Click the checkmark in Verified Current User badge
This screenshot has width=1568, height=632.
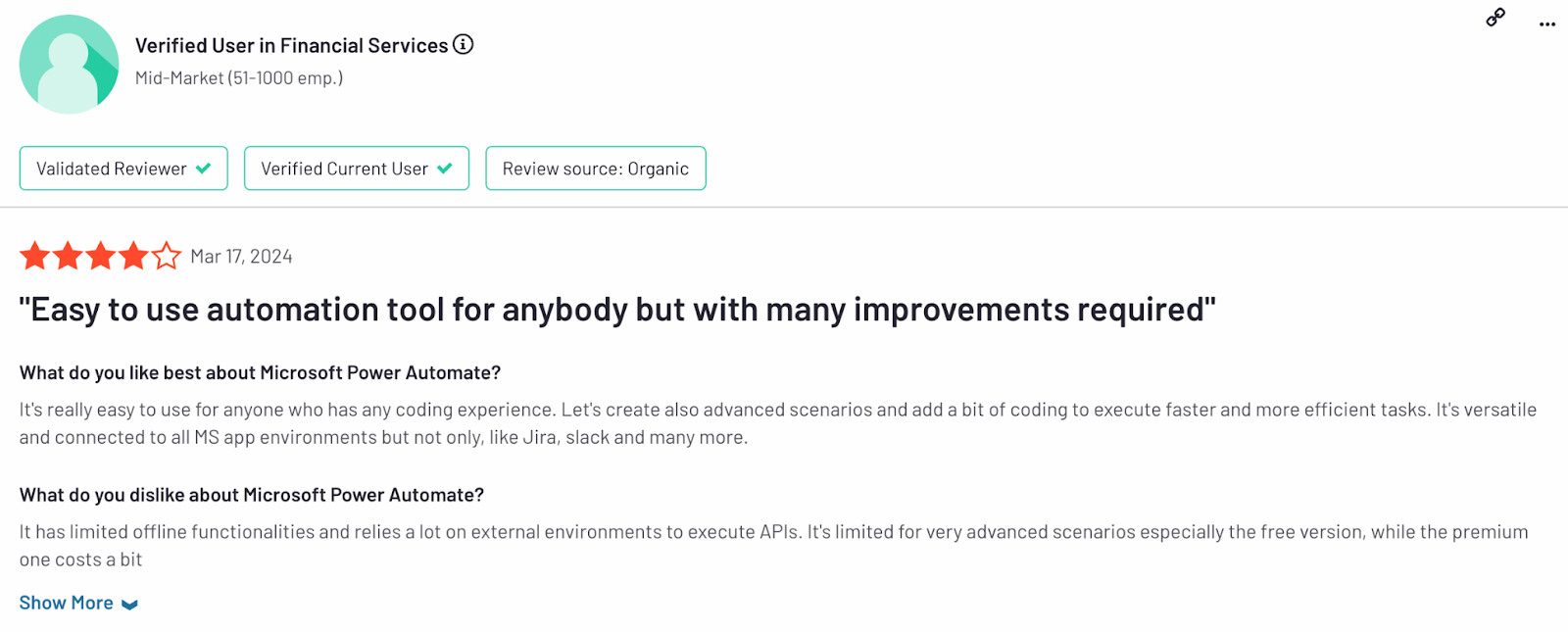coord(446,168)
